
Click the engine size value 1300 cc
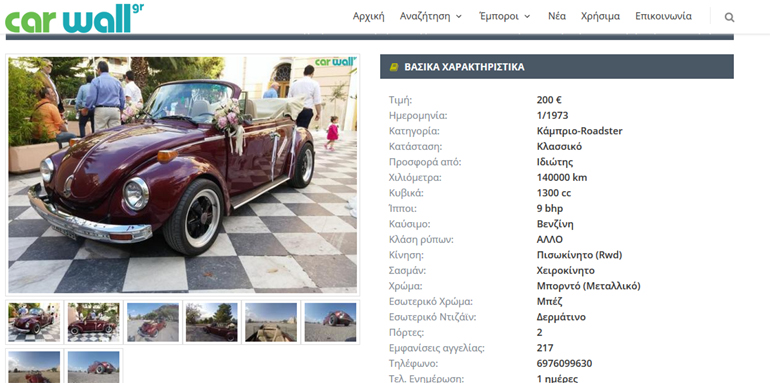tap(554, 193)
